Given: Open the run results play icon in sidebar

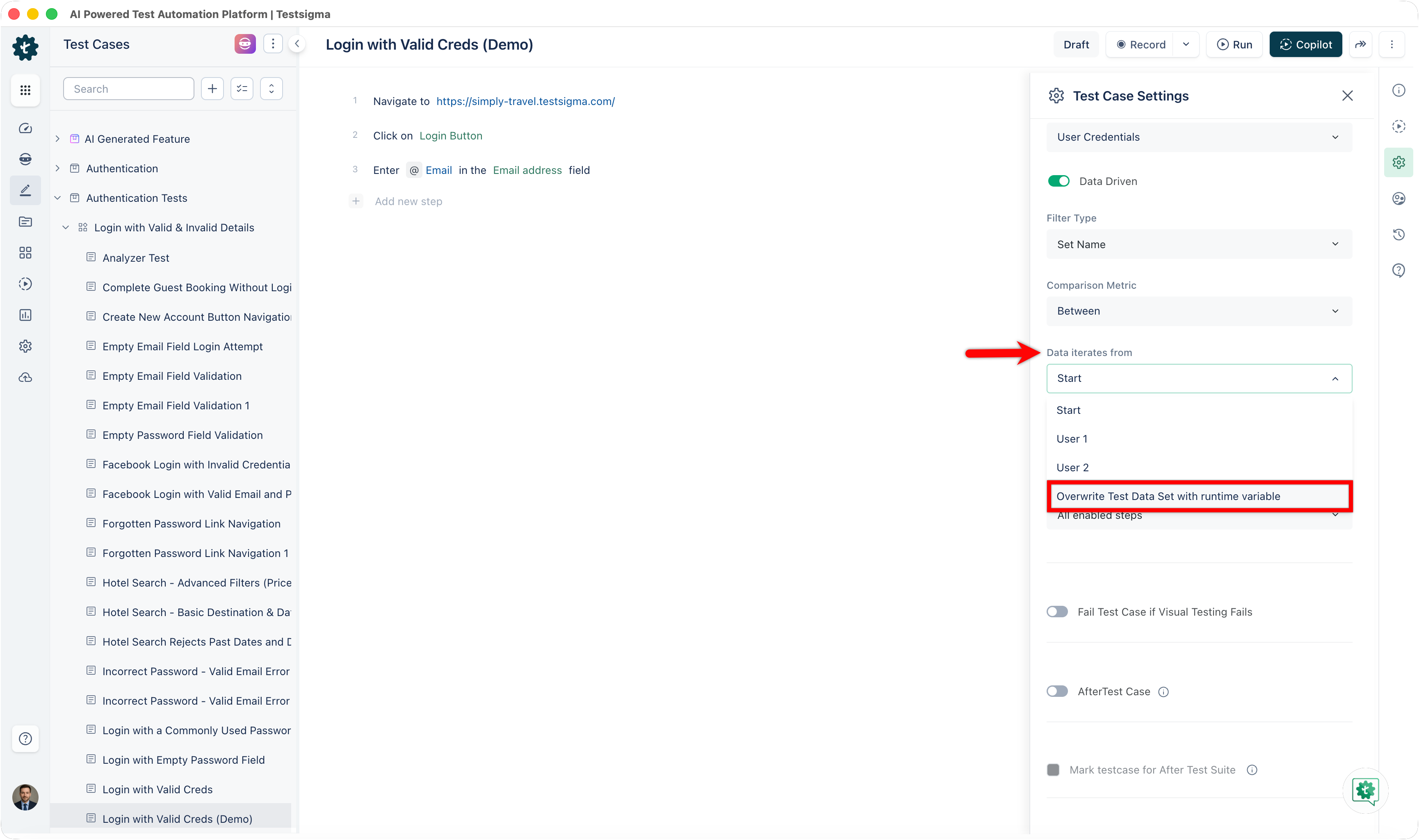Looking at the screenshot, I should (25, 283).
